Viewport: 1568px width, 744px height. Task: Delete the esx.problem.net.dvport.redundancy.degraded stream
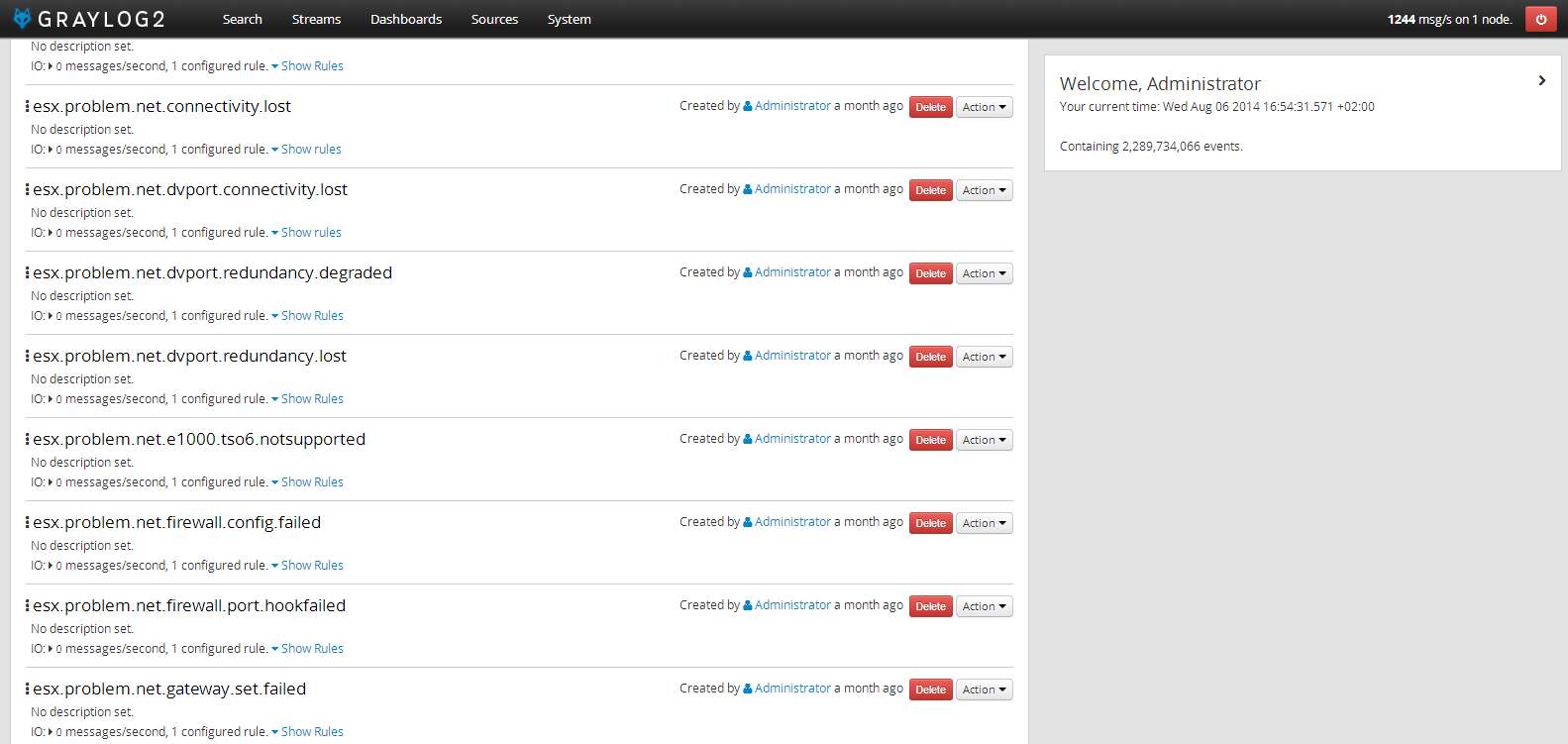point(930,273)
